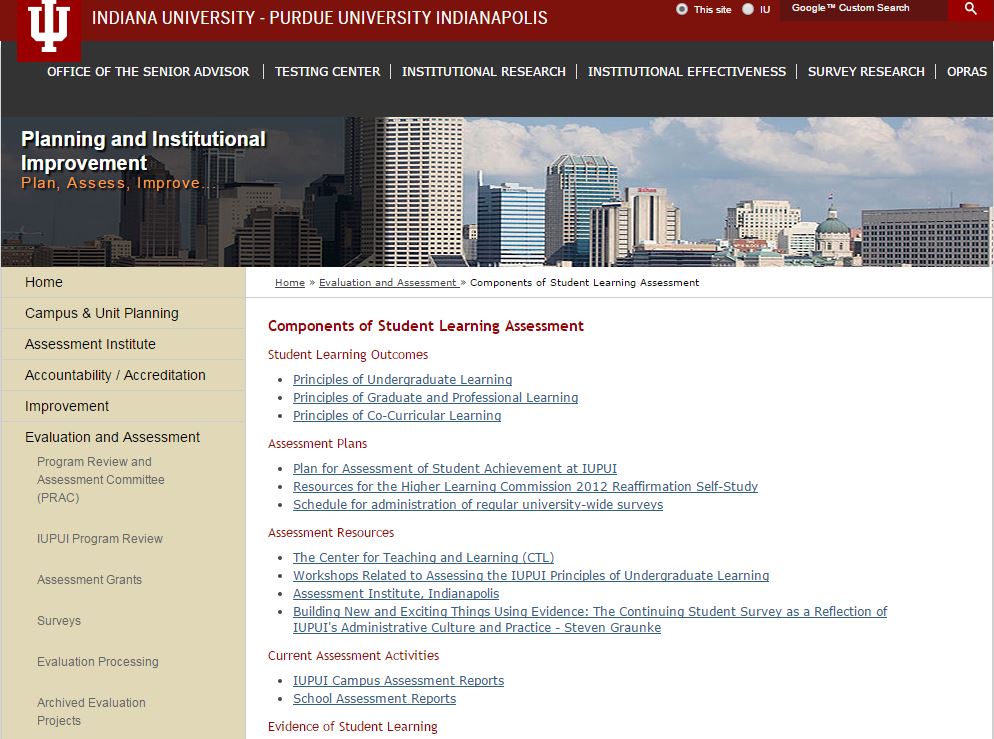Open Office of the Senior Advisor menu
This screenshot has width=994, height=739.
(x=148, y=72)
